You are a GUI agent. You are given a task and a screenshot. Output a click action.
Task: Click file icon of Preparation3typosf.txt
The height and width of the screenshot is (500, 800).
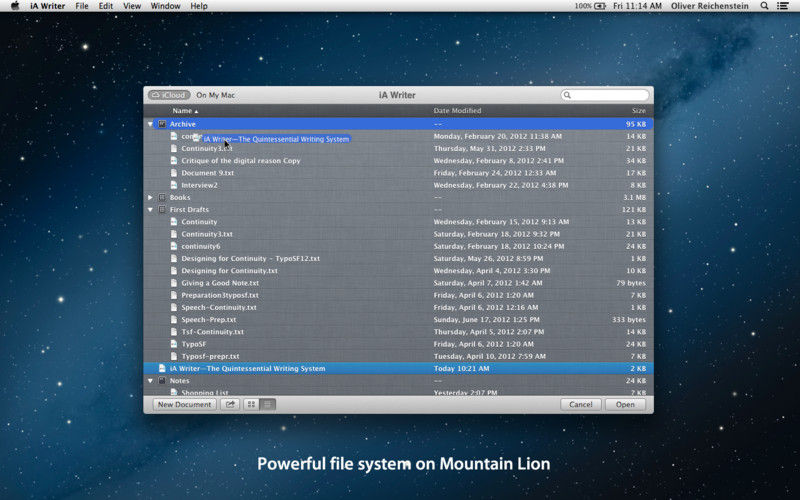pyautogui.click(x=173, y=295)
